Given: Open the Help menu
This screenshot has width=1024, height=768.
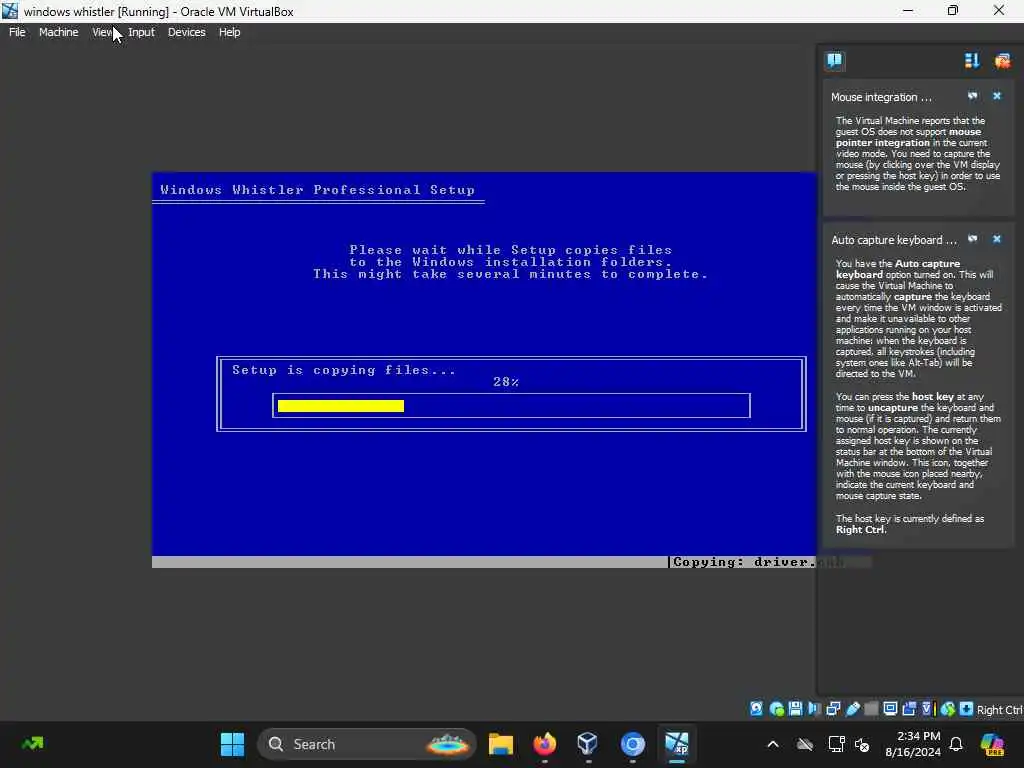Looking at the screenshot, I should click(x=229, y=32).
